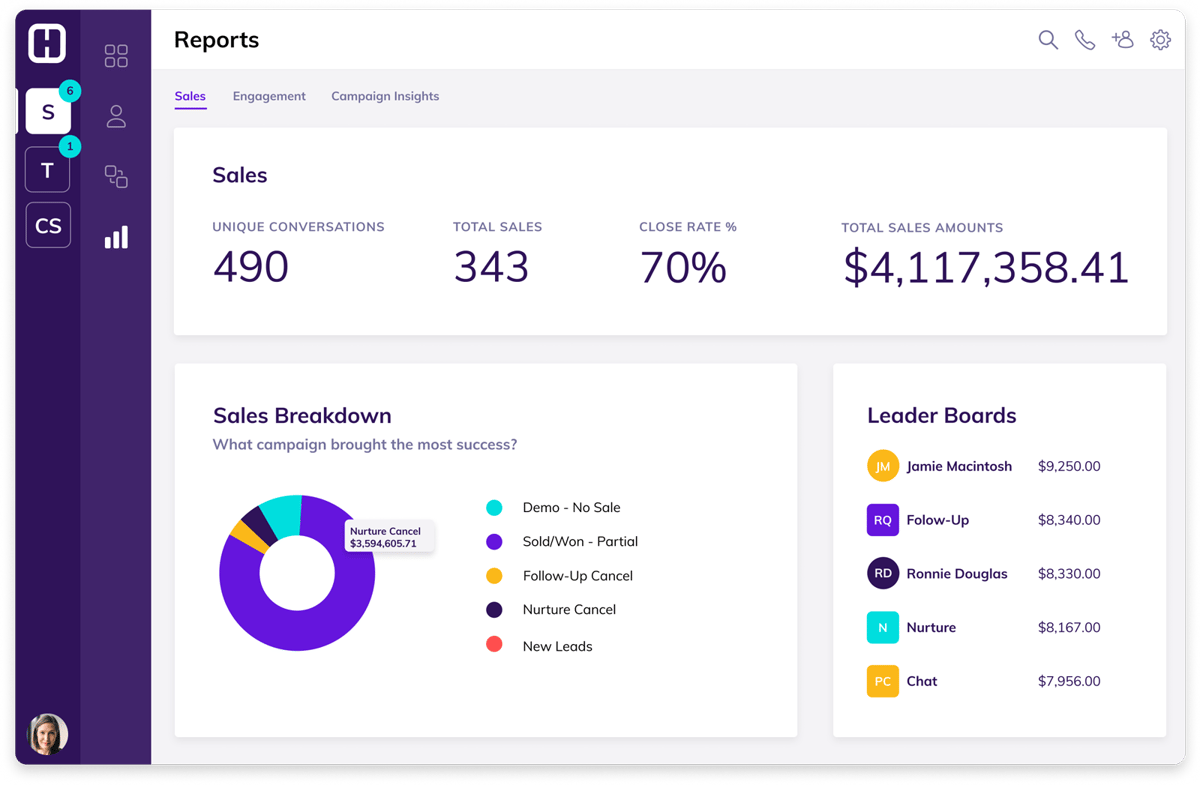
Task: Open the dashboard grid icon
Action: click(115, 57)
